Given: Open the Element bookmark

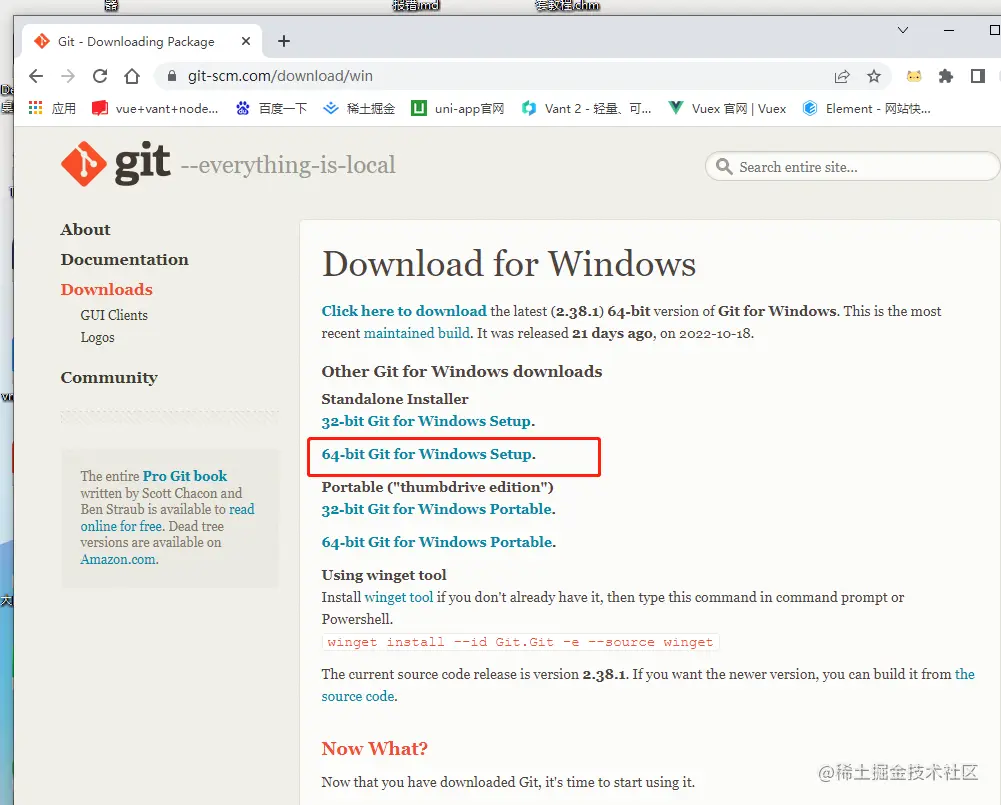Looking at the screenshot, I should coord(866,109).
